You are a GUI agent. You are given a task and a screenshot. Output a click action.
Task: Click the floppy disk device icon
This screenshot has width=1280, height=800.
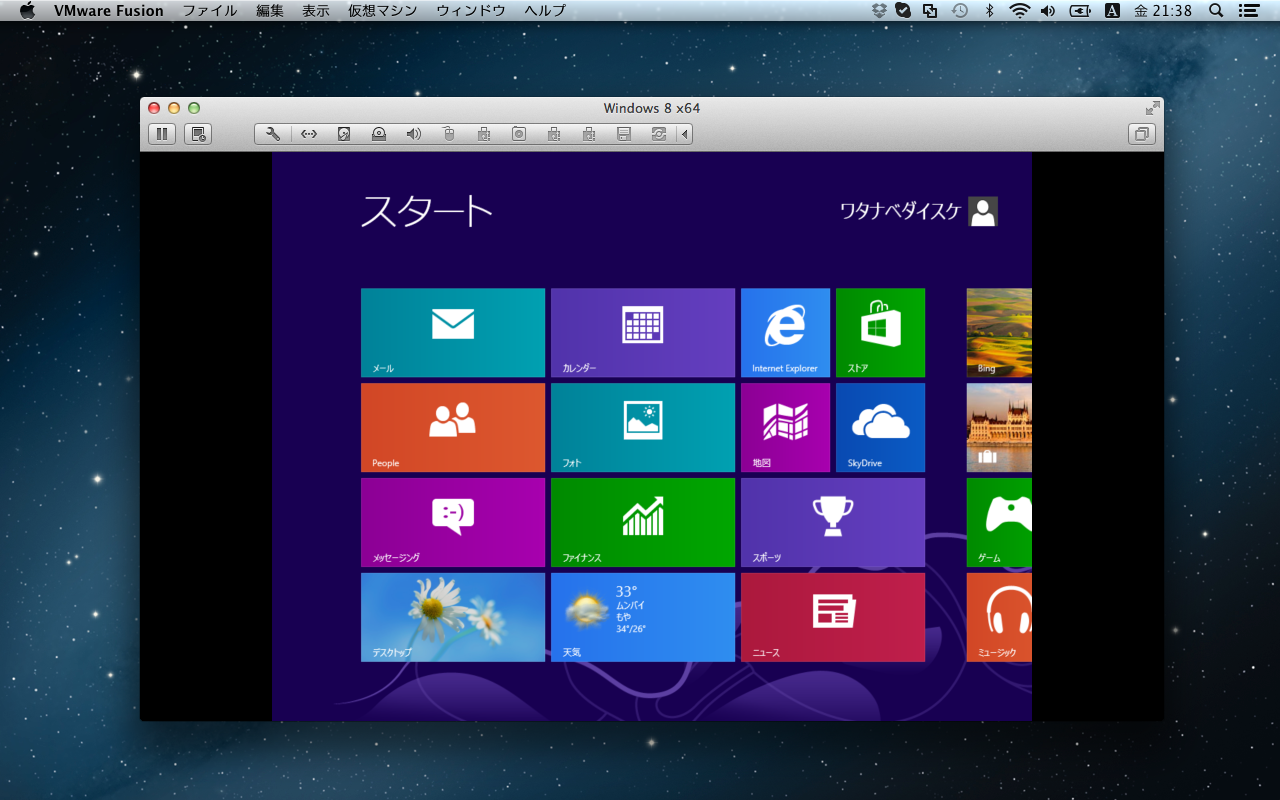(x=624, y=134)
